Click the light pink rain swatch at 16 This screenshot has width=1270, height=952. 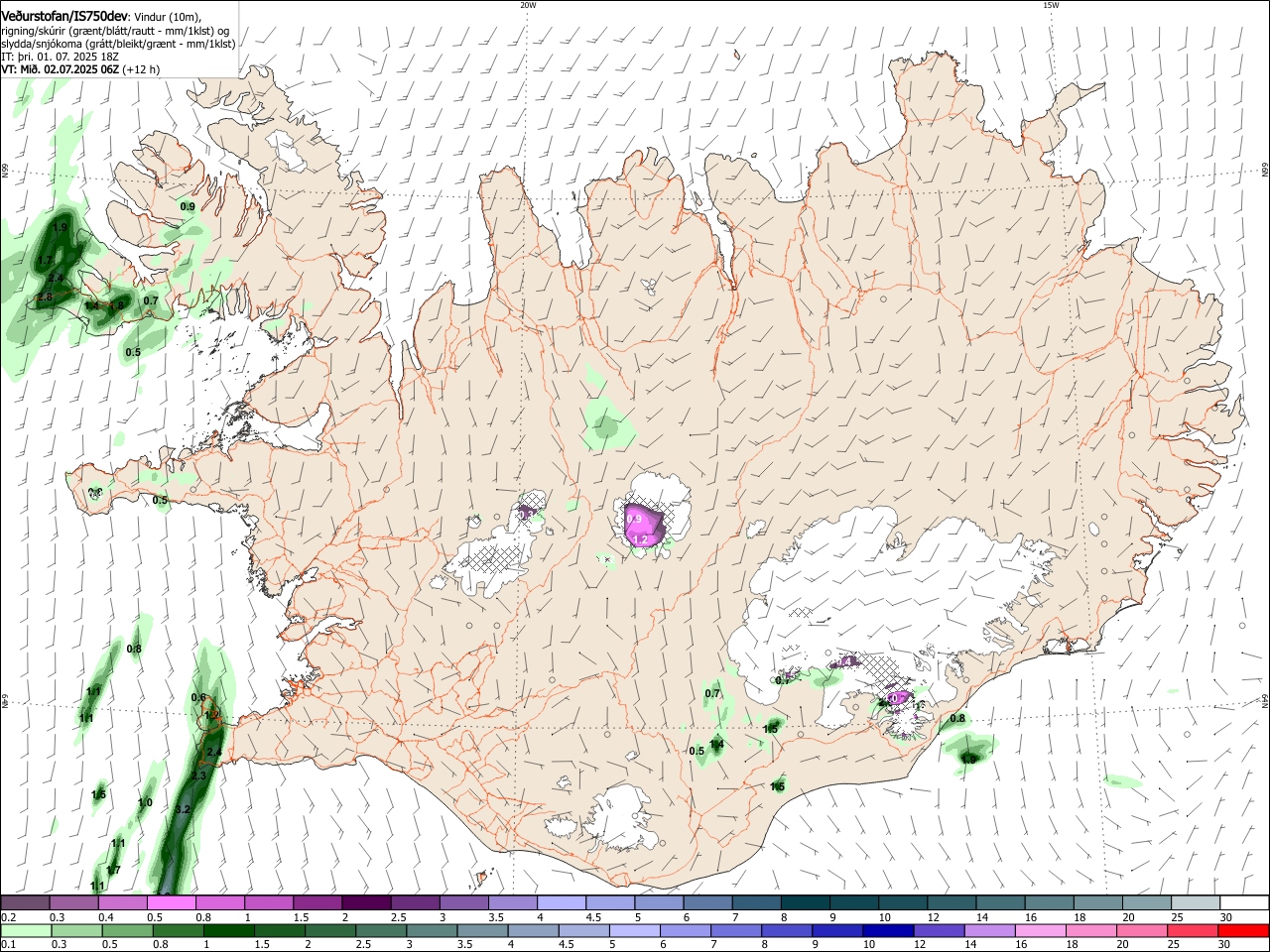1039,930
